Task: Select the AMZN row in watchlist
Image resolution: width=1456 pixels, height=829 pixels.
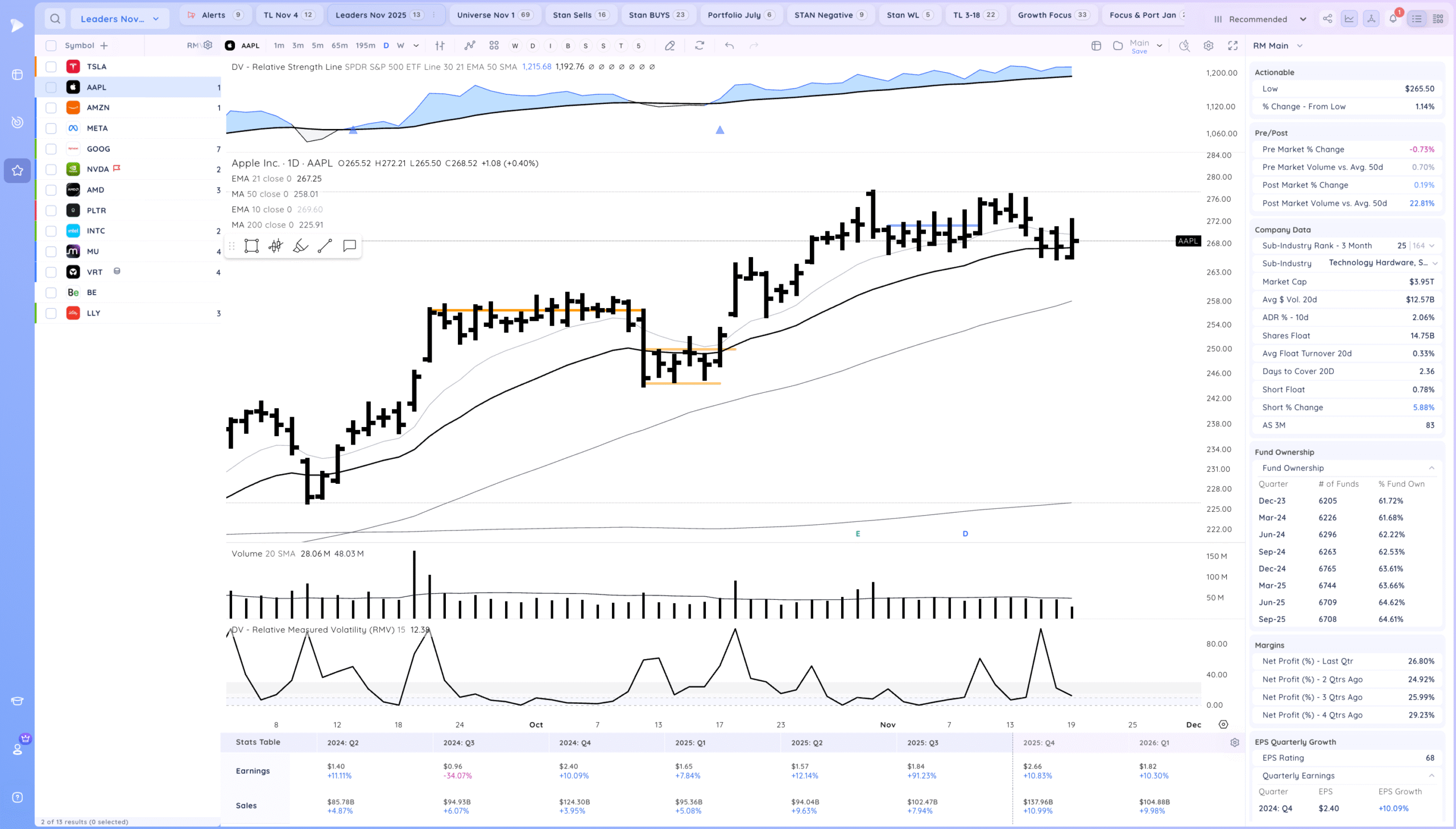Action: point(98,107)
